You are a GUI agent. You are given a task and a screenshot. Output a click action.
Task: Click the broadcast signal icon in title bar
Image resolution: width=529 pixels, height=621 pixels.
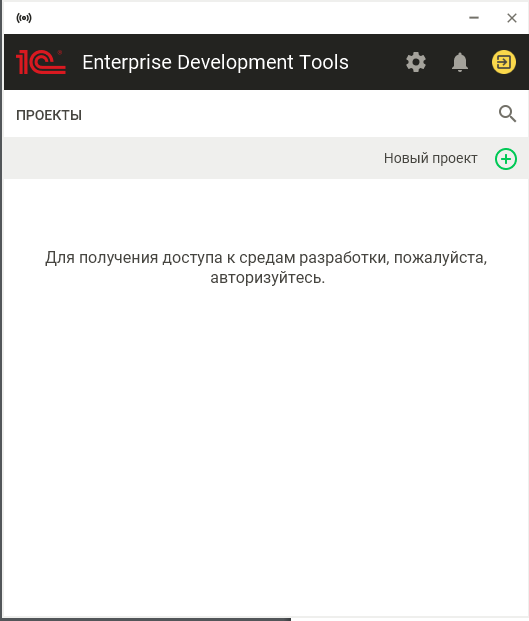pyautogui.click(x=24, y=18)
